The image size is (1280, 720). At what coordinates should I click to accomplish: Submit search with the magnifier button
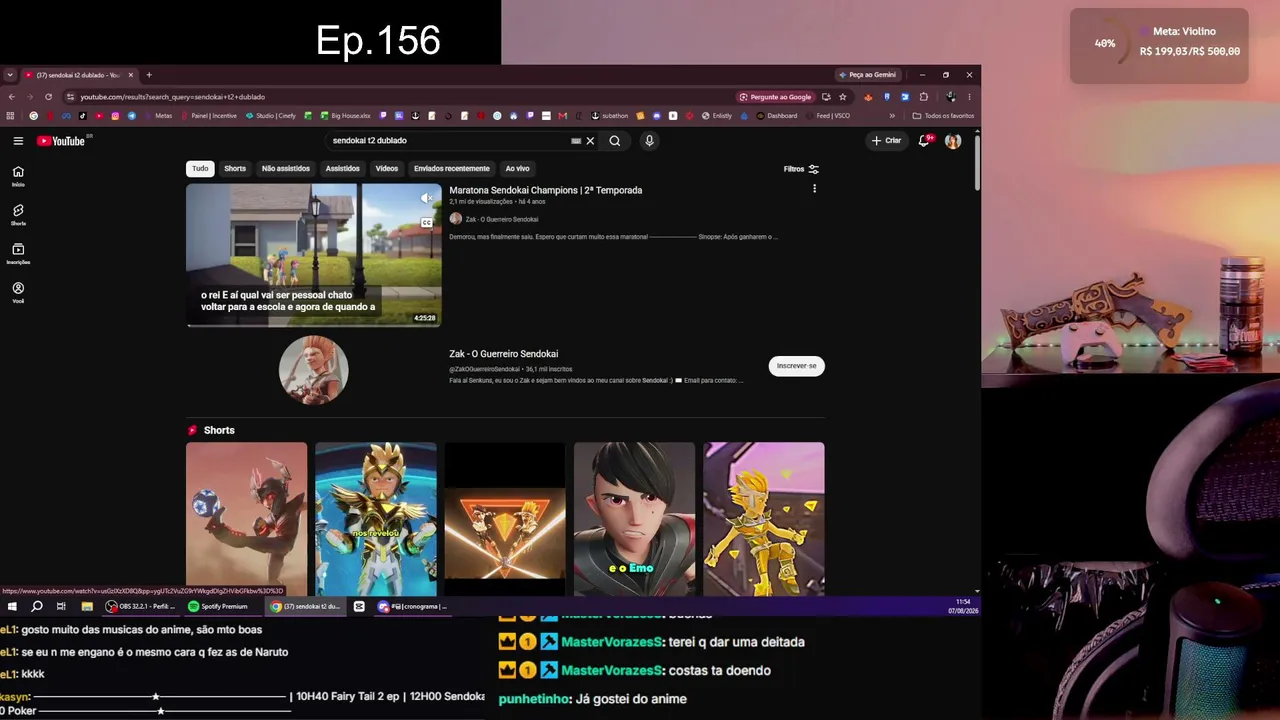[x=615, y=141]
